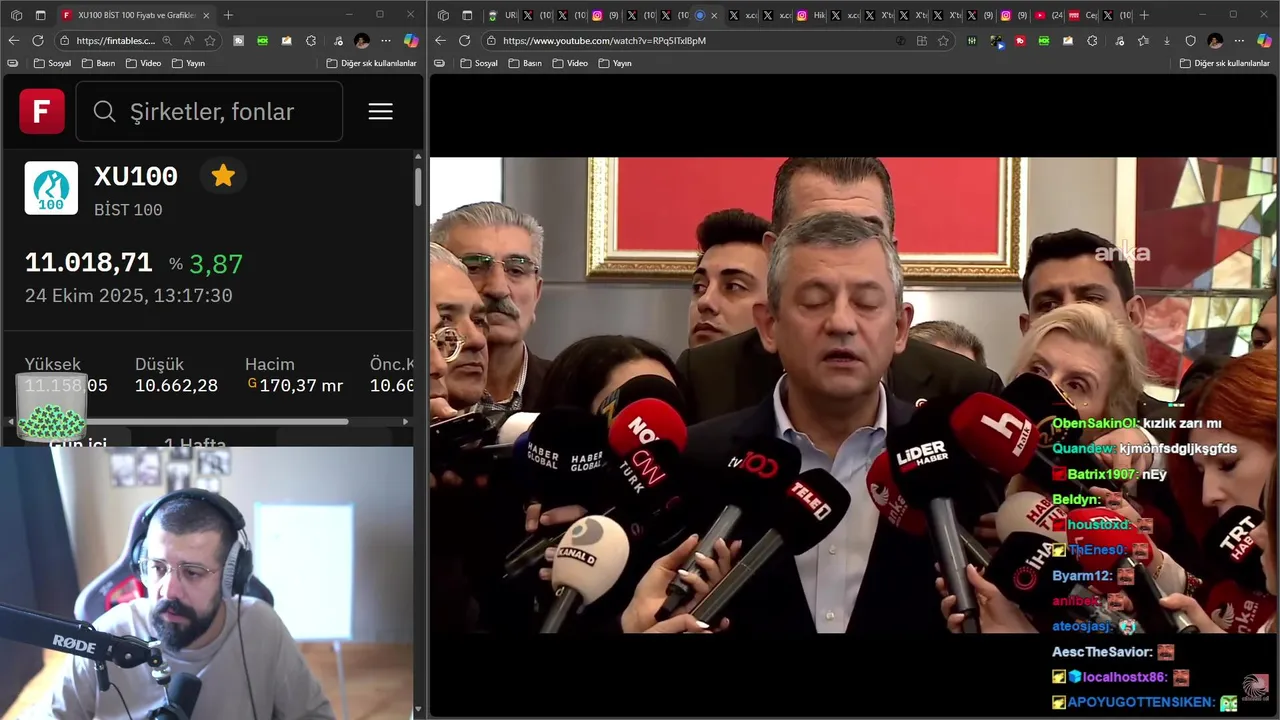Click the Hacim value 170,37 mr
1280x720 pixels.
click(x=301, y=386)
